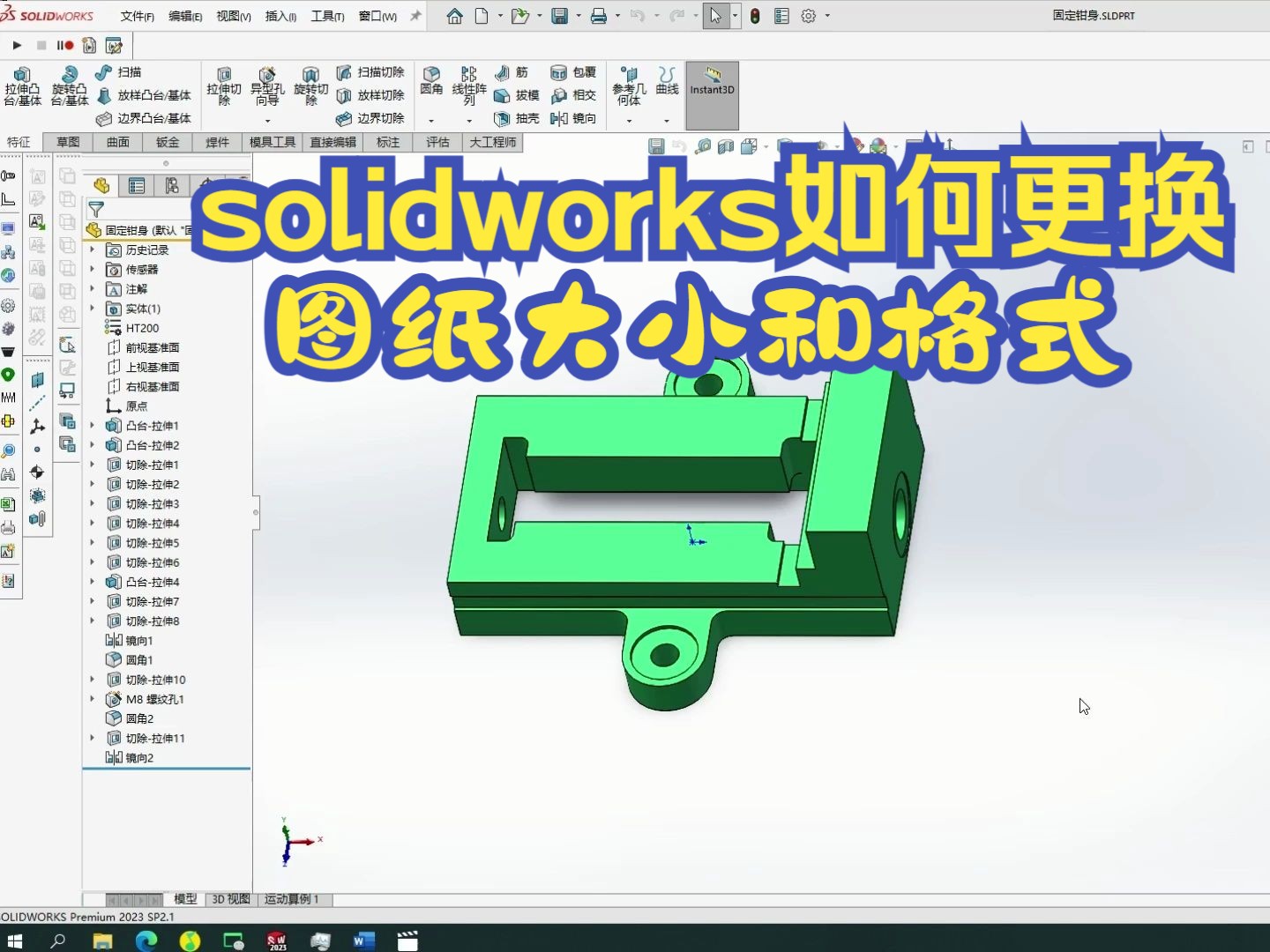Viewport: 1270px width, 952px height.
Task: Open the FeatureManager design tree tab
Action: (101, 185)
